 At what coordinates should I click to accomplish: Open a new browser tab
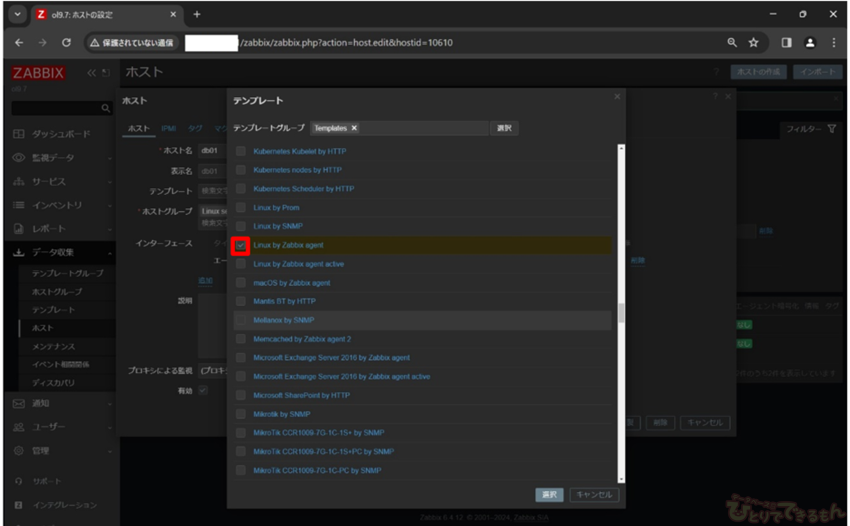(197, 14)
